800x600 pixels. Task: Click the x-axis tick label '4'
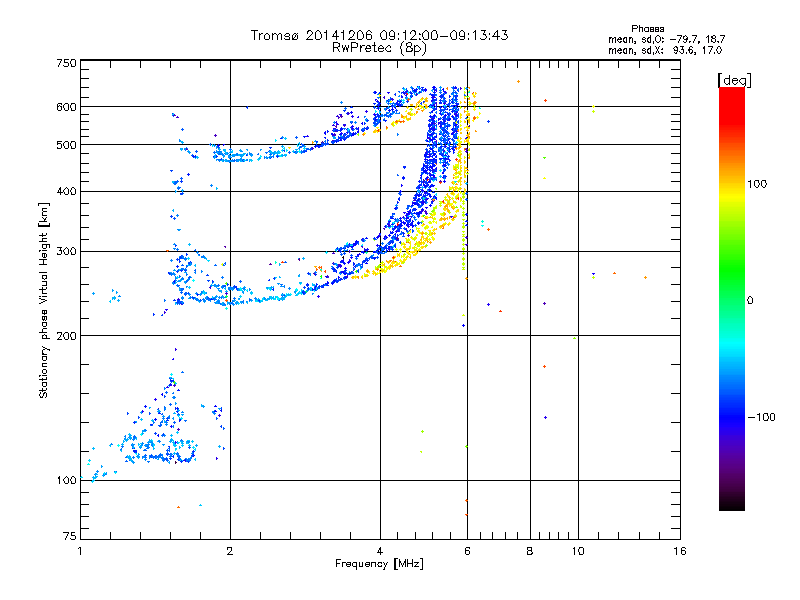click(380, 551)
